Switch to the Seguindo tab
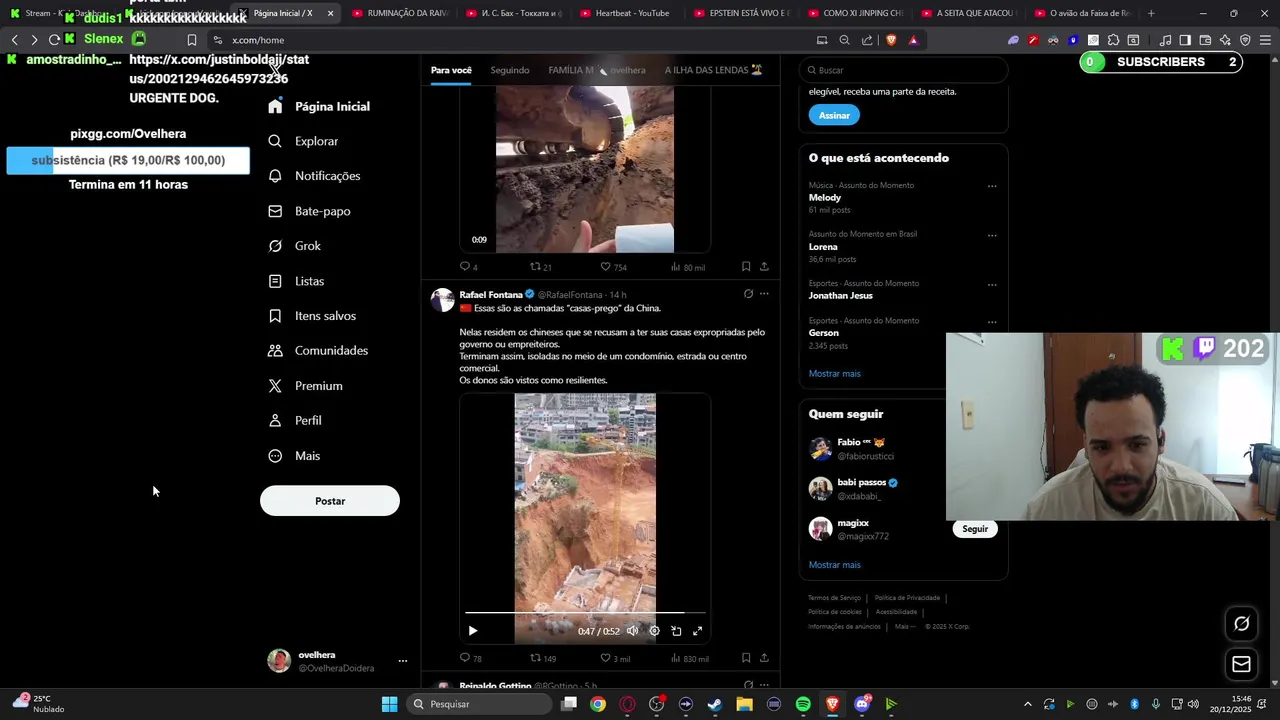This screenshot has width=1280, height=720. click(x=510, y=70)
